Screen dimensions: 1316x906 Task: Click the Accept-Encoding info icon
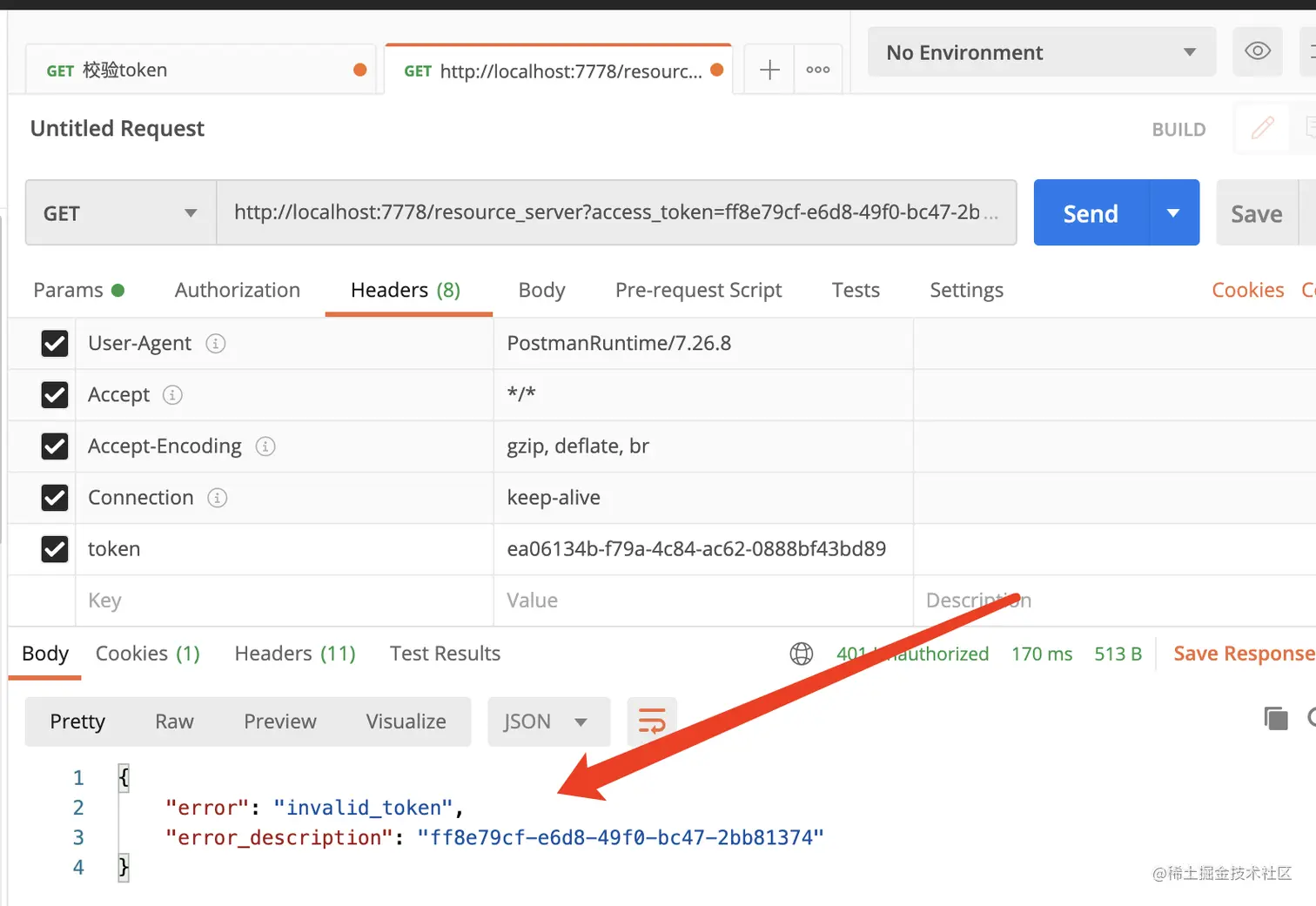[x=265, y=446]
